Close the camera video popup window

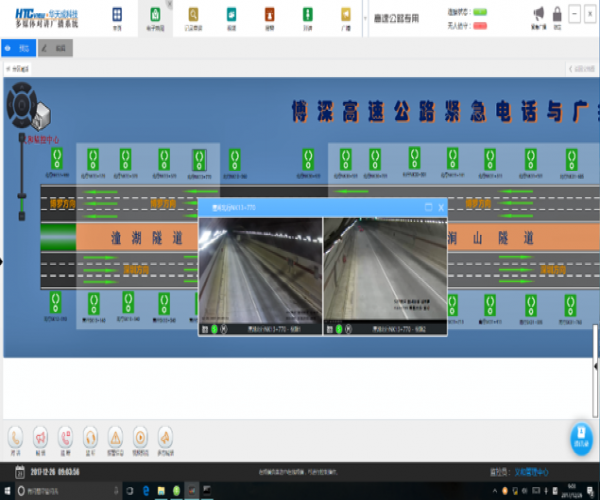(x=441, y=207)
